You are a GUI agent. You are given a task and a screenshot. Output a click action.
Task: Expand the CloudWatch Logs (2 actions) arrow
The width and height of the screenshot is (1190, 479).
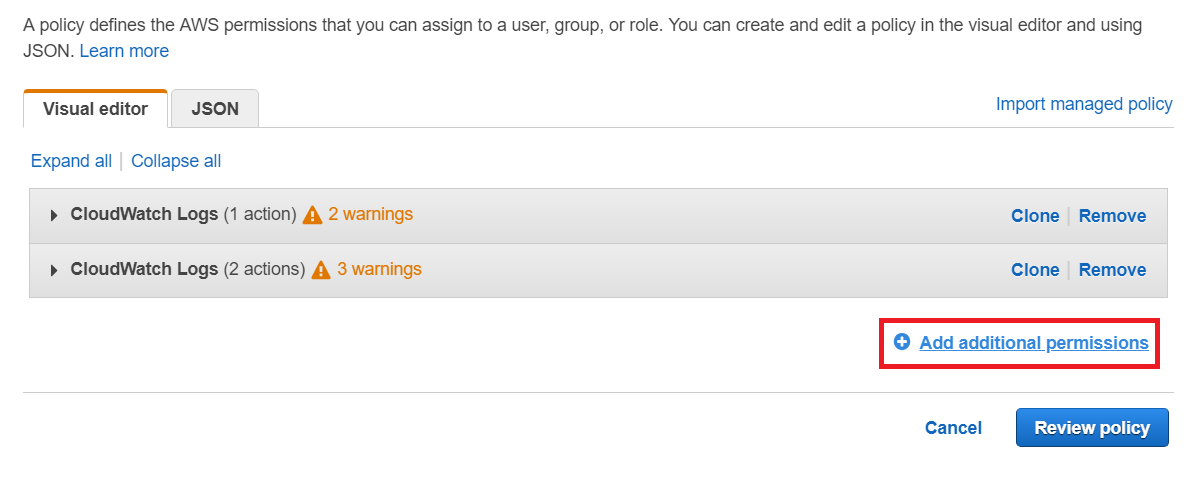pos(53,270)
